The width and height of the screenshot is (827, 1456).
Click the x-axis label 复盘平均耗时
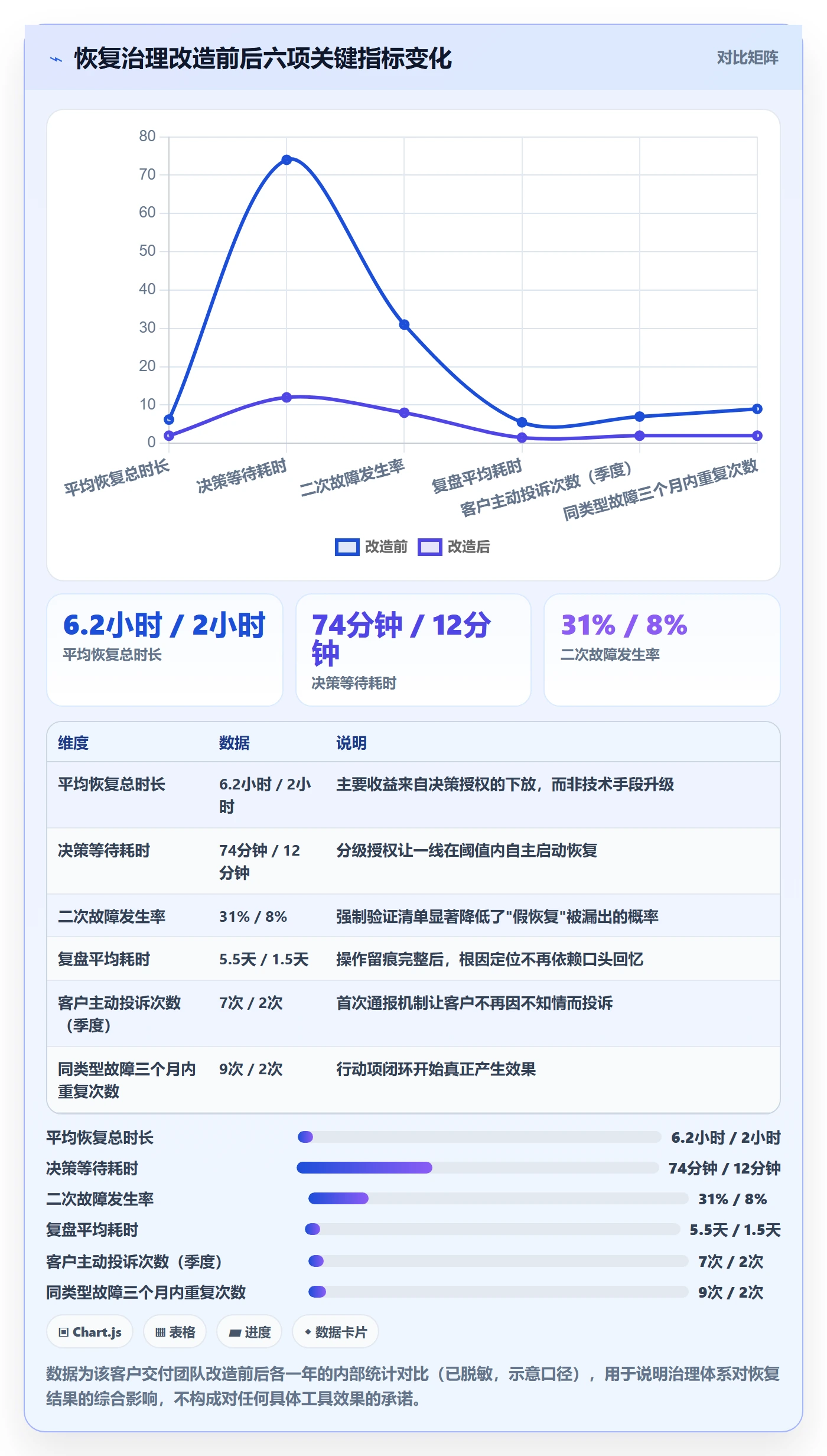(477, 476)
